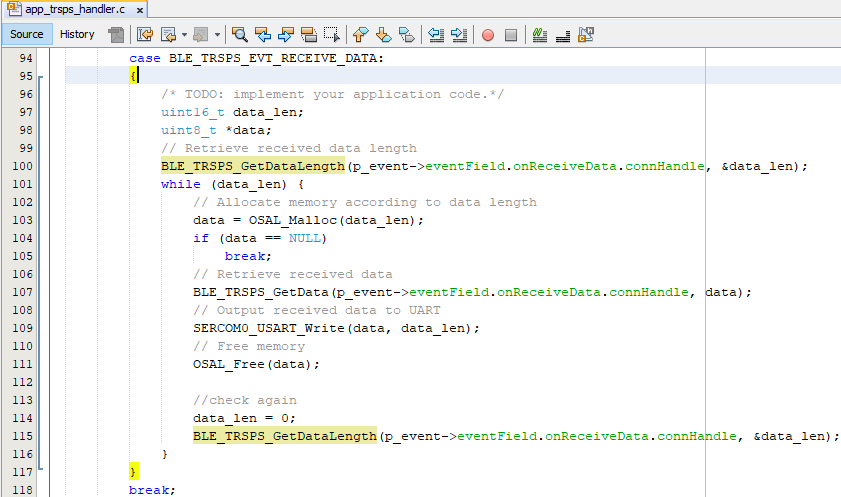Click the Source view button
Viewport: 841px width, 497px height.
click(x=27, y=34)
